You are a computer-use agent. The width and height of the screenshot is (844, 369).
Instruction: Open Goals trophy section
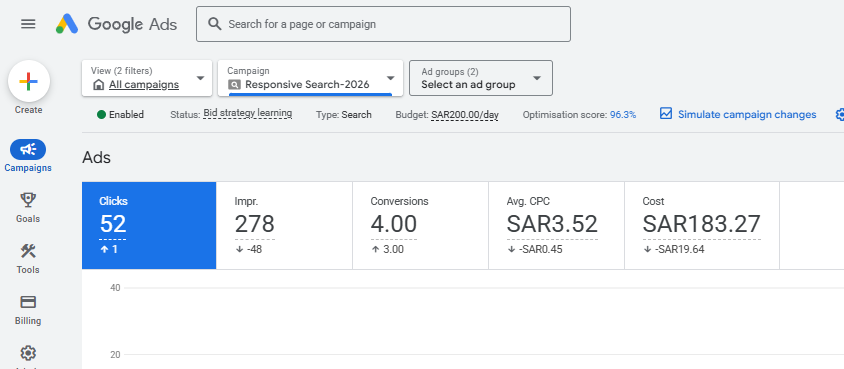[x=28, y=208]
